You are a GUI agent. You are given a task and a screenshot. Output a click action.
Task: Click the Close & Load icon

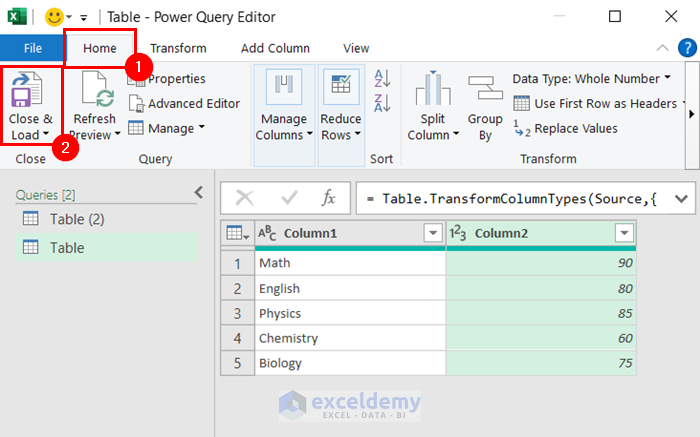click(x=27, y=91)
